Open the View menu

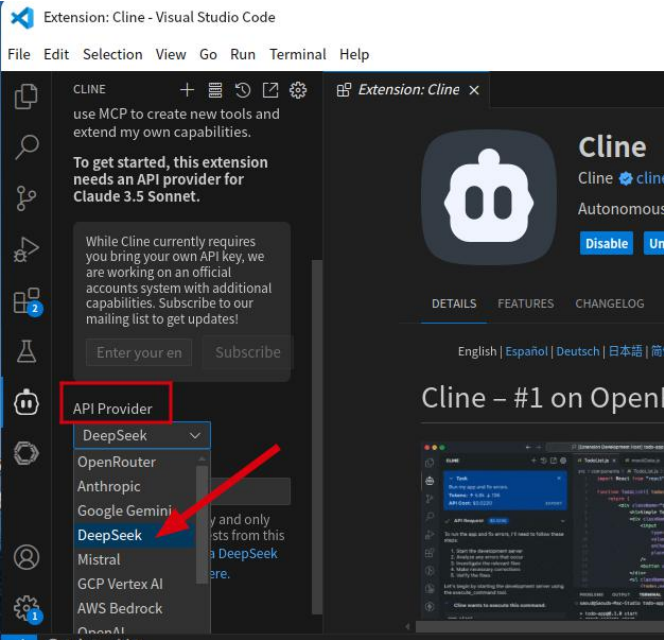(x=171, y=54)
